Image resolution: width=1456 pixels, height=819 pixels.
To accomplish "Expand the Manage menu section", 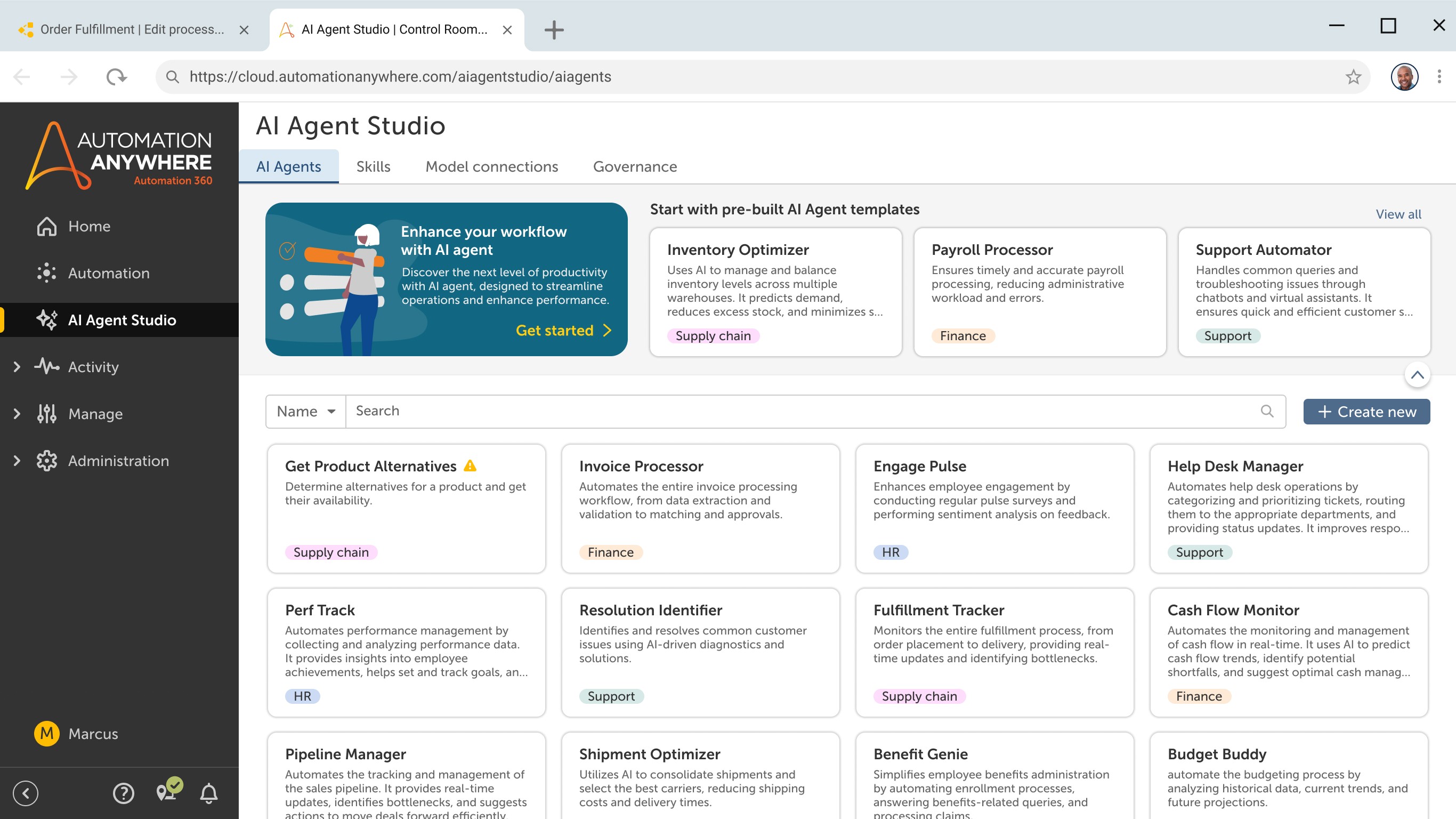I will click(17, 414).
